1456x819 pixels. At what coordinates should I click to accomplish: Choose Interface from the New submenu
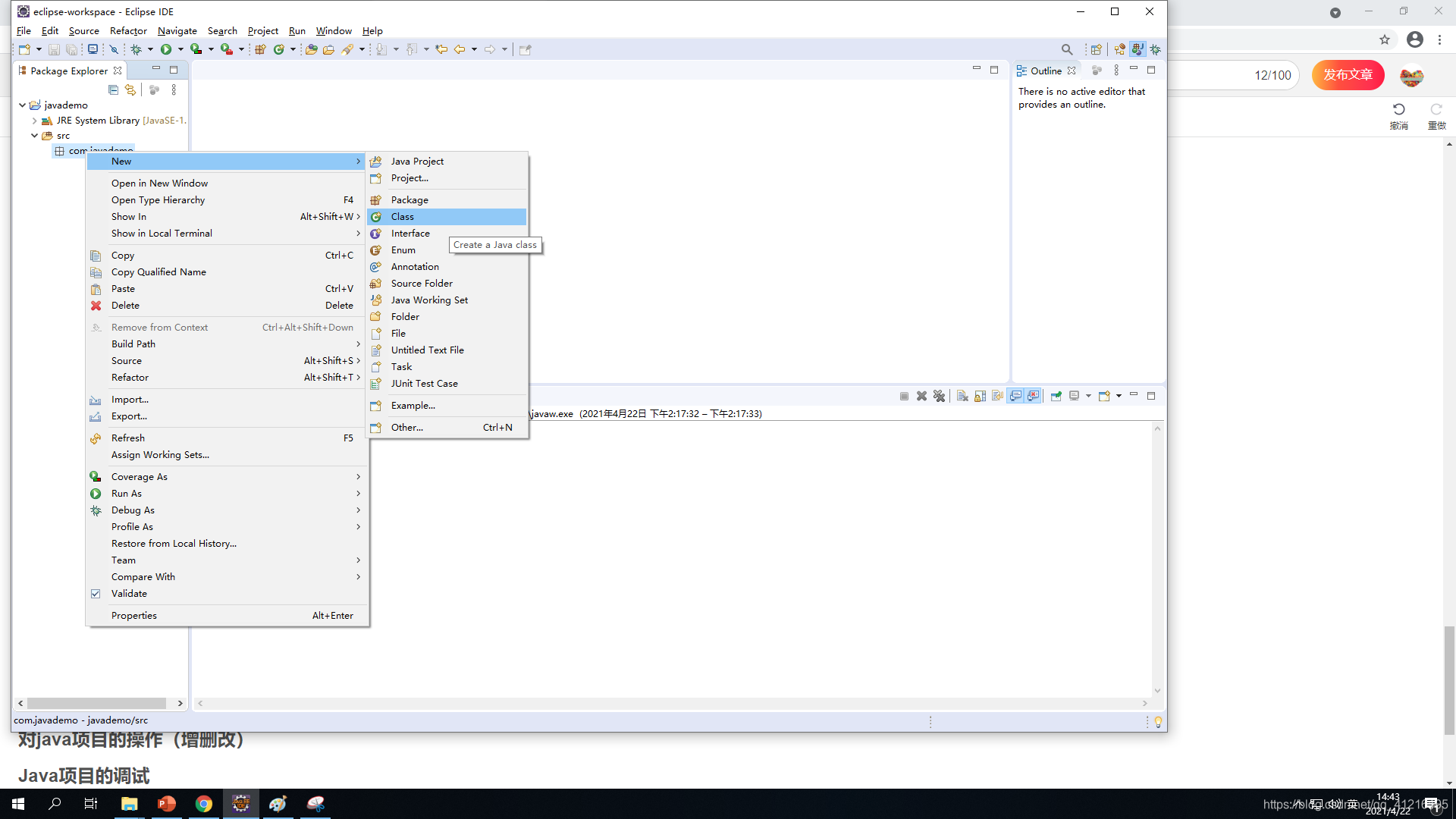pyautogui.click(x=447, y=234)
